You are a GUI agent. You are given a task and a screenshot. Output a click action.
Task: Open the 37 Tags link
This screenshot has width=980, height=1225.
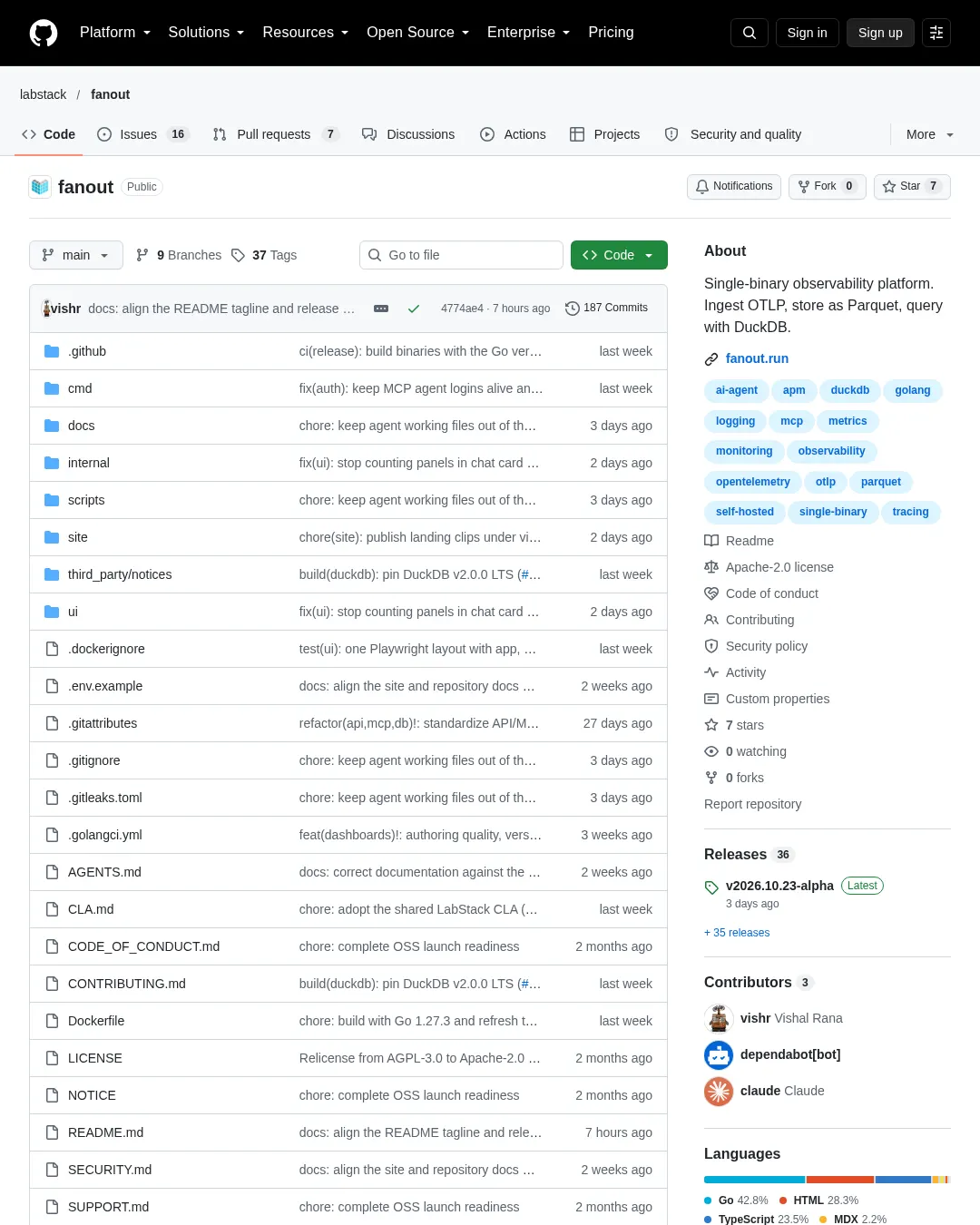(264, 255)
